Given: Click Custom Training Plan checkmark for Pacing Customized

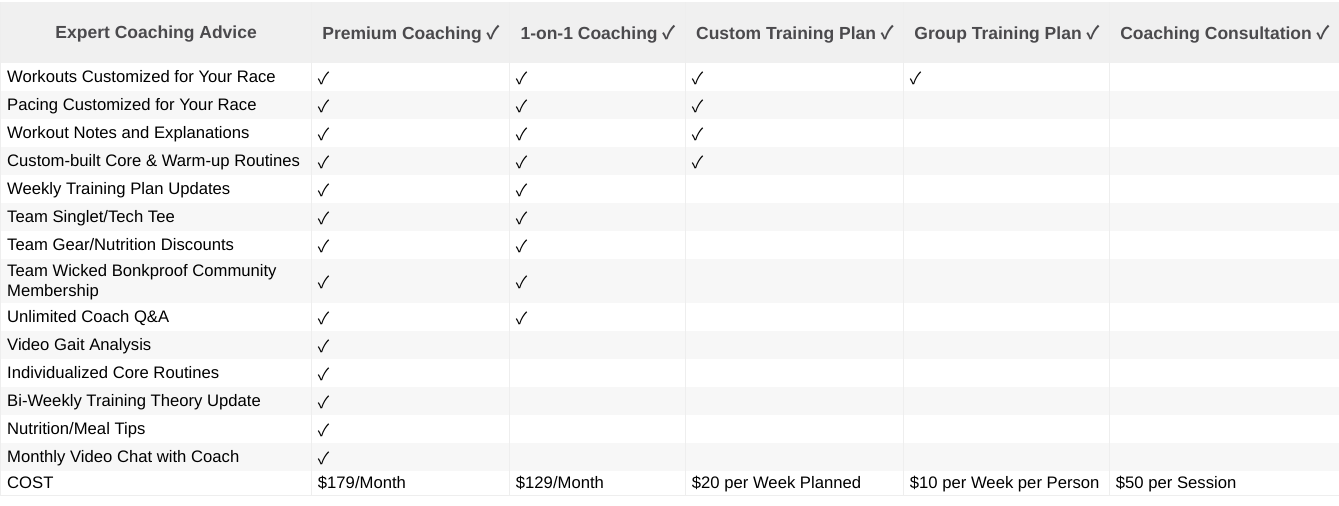Looking at the screenshot, I should coord(698,106).
